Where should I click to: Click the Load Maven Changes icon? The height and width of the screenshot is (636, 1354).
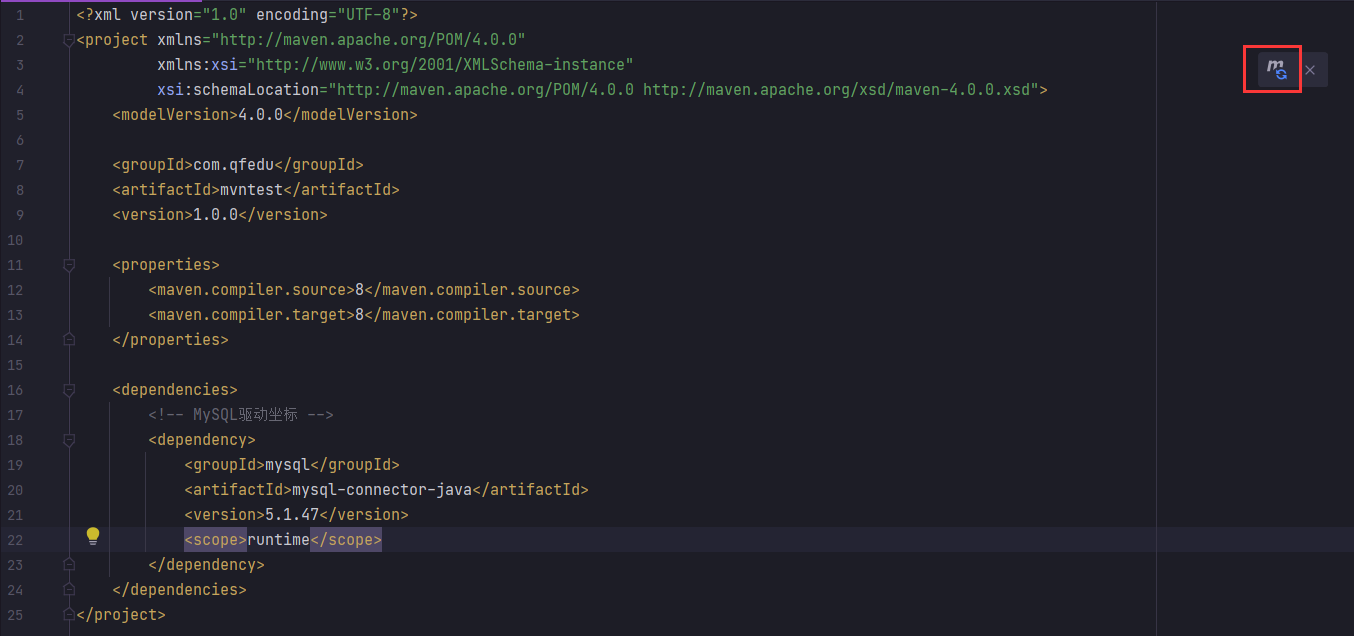tap(1276, 69)
